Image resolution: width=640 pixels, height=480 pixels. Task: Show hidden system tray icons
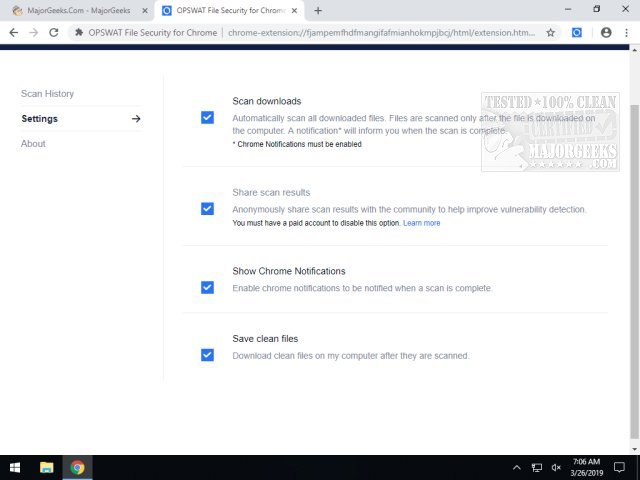pos(517,468)
